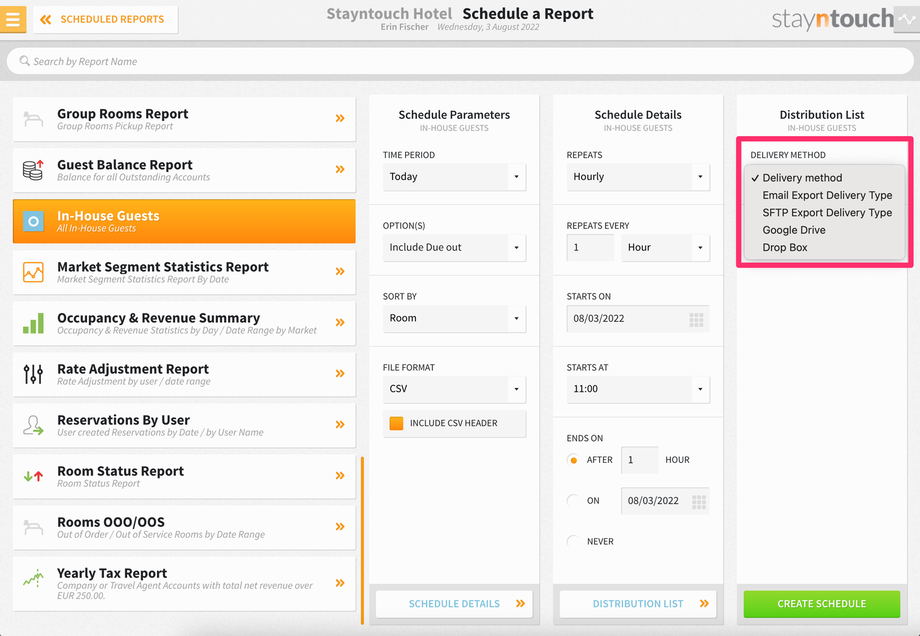The height and width of the screenshot is (636, 920).
Task: Click the stayntouch logo
Action: 833,19
